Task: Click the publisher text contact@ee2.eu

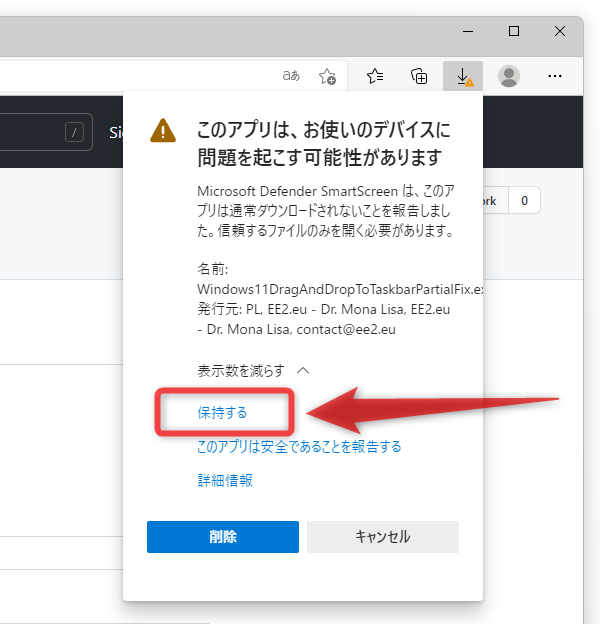Action: pyautogui.click(x=346, y=329)
